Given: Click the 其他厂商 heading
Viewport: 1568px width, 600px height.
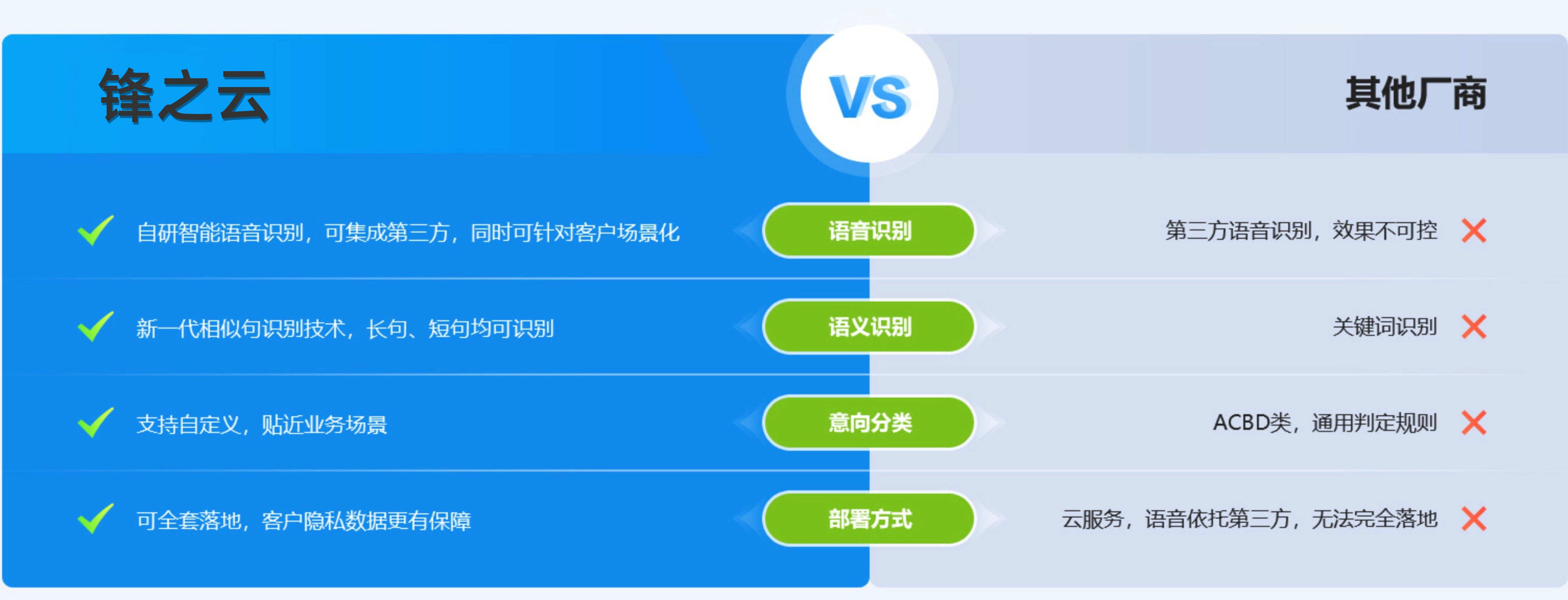Looking at the screenshot, I should pyautogui.click(x=1416, y=94).
